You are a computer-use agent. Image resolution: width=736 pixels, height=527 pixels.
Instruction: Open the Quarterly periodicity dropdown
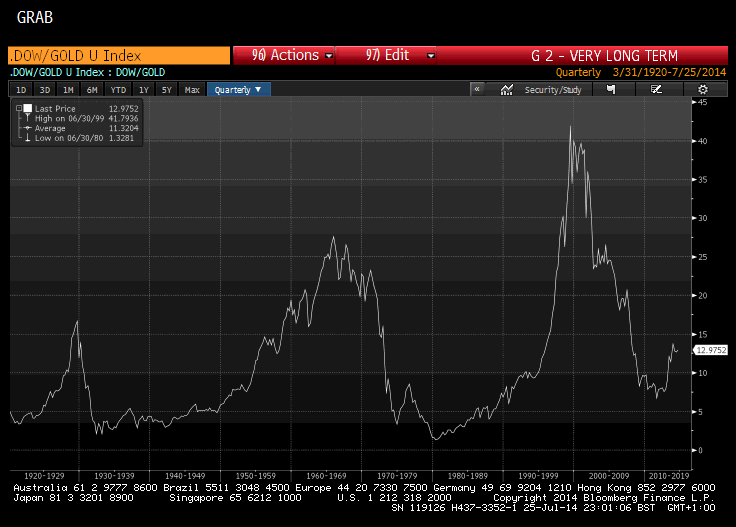click(238, 90)
